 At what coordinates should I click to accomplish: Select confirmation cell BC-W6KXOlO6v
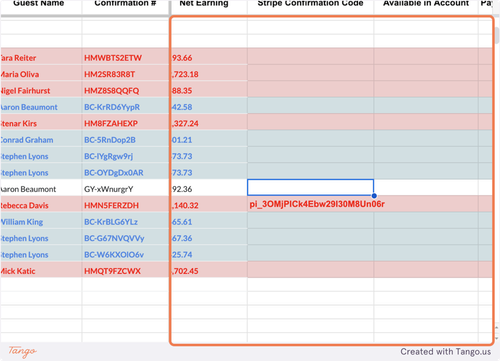click(x=125, y=253)
